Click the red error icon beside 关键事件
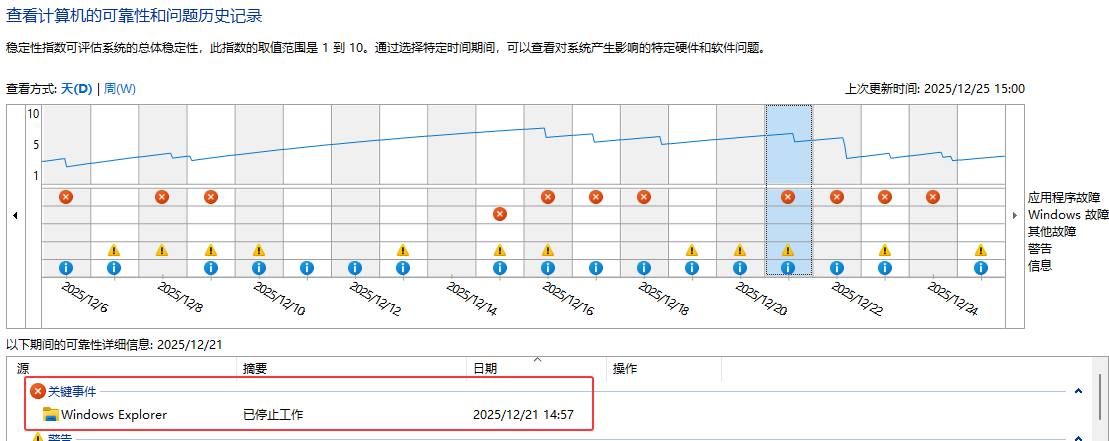 click(38, 391)
